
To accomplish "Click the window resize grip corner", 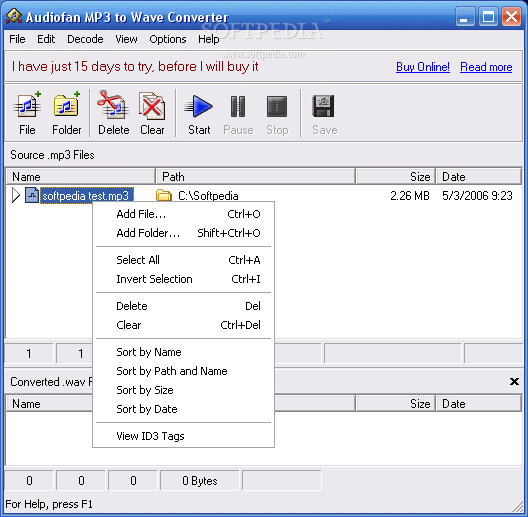I will pyautogui.click(x=517, y=507).
